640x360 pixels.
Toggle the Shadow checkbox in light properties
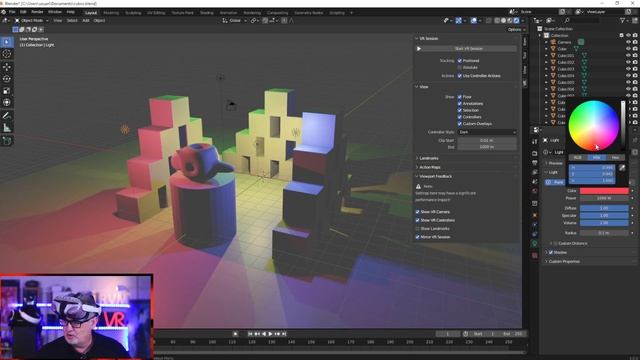coord(551,253)
